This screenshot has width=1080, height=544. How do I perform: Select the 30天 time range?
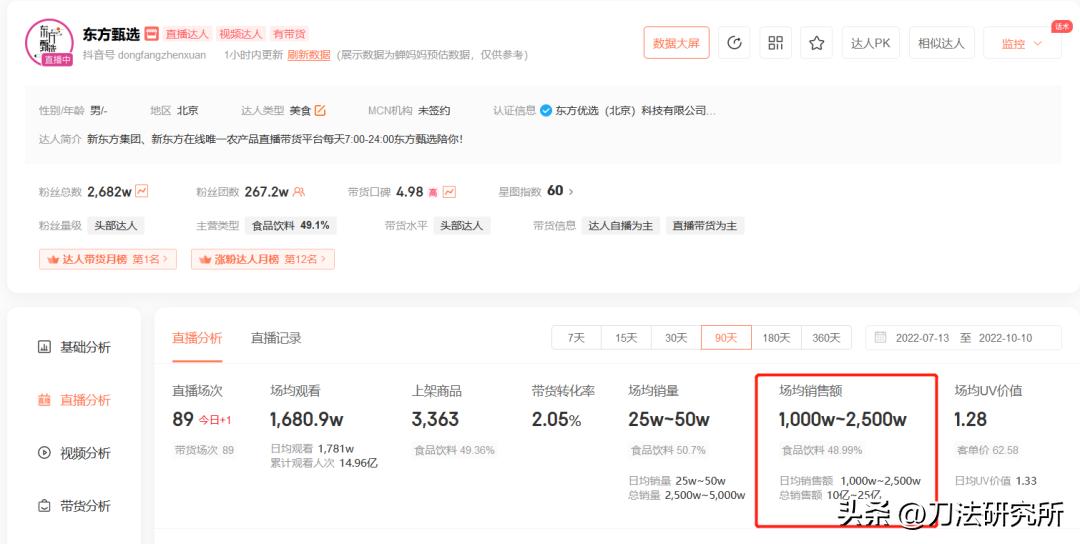click(x=676, y=337)
